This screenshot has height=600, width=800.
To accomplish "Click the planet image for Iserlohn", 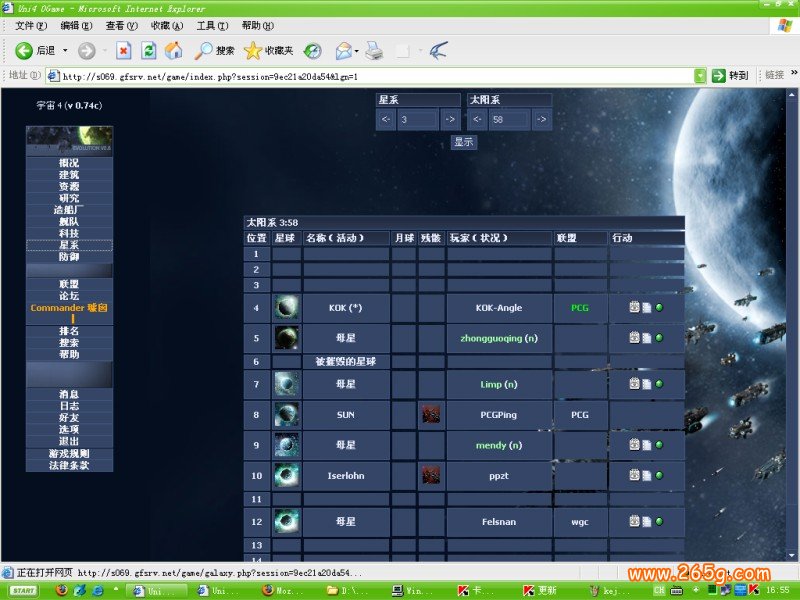I will point(287,476).
